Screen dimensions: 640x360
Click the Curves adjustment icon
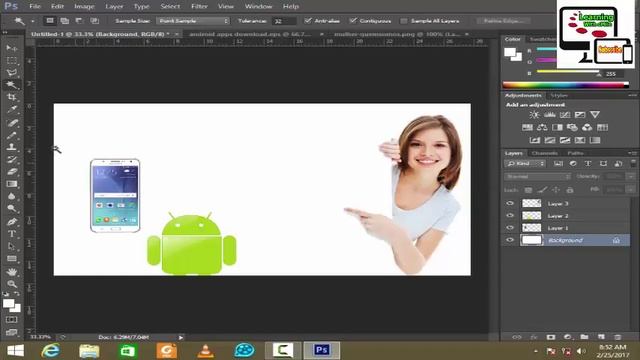564,115
